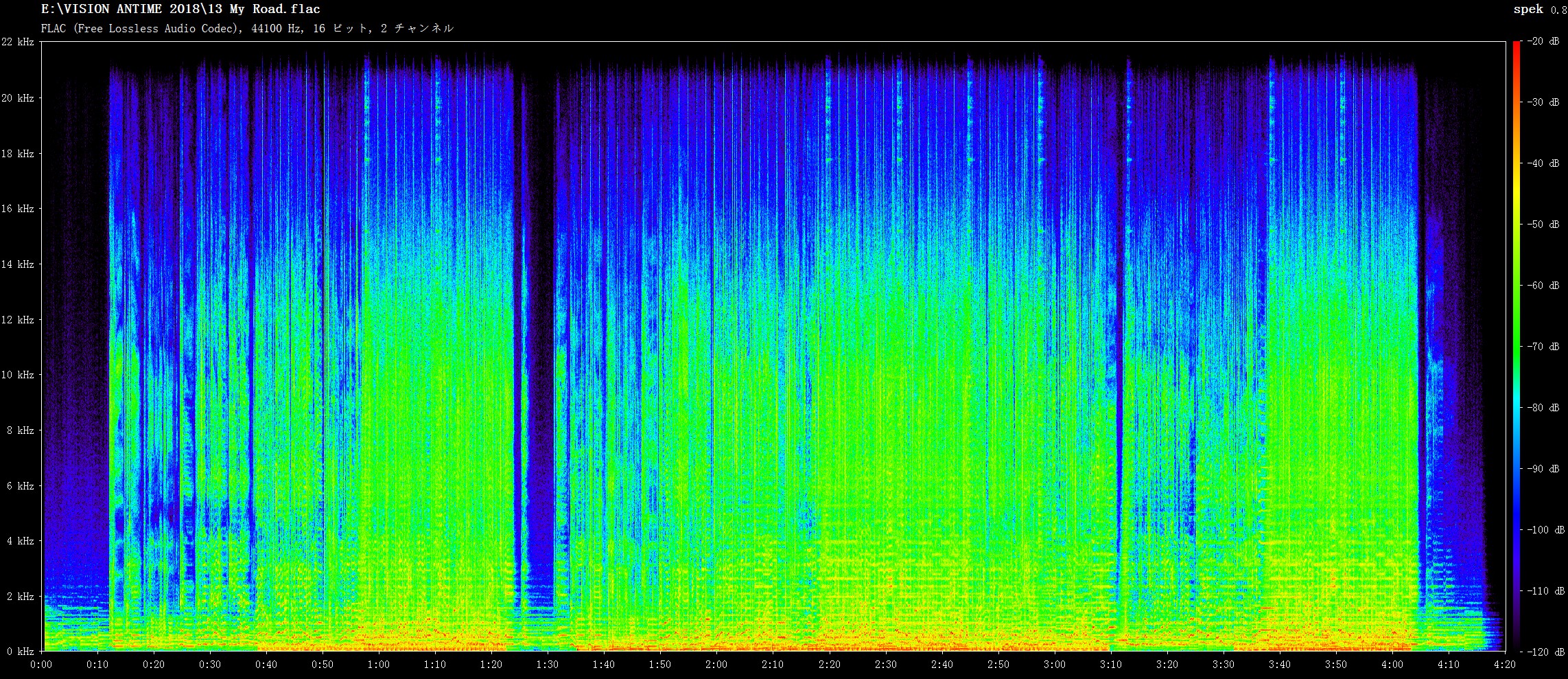This screenshot has height=679, width=1568.
Task: Click the "-30 dB" scale label
Action: click(1544, 102)
